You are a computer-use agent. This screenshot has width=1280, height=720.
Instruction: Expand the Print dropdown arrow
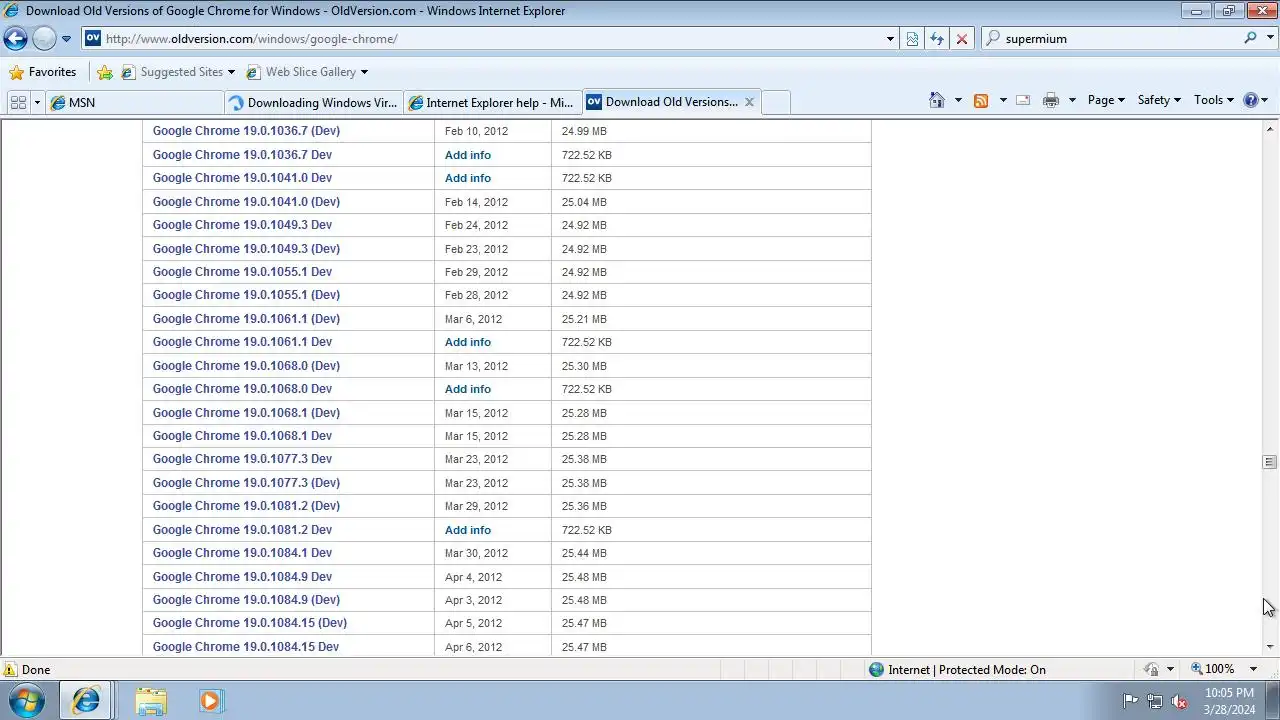point(1072,100)
